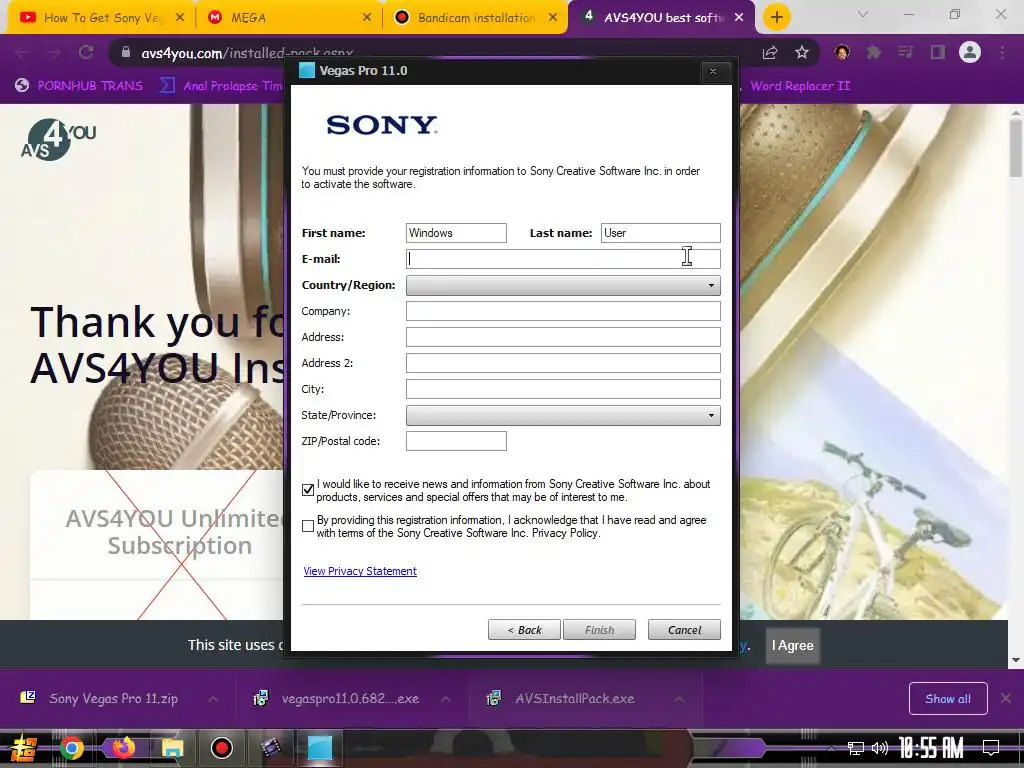Bookmark this page with the star icon

(802, 52)
